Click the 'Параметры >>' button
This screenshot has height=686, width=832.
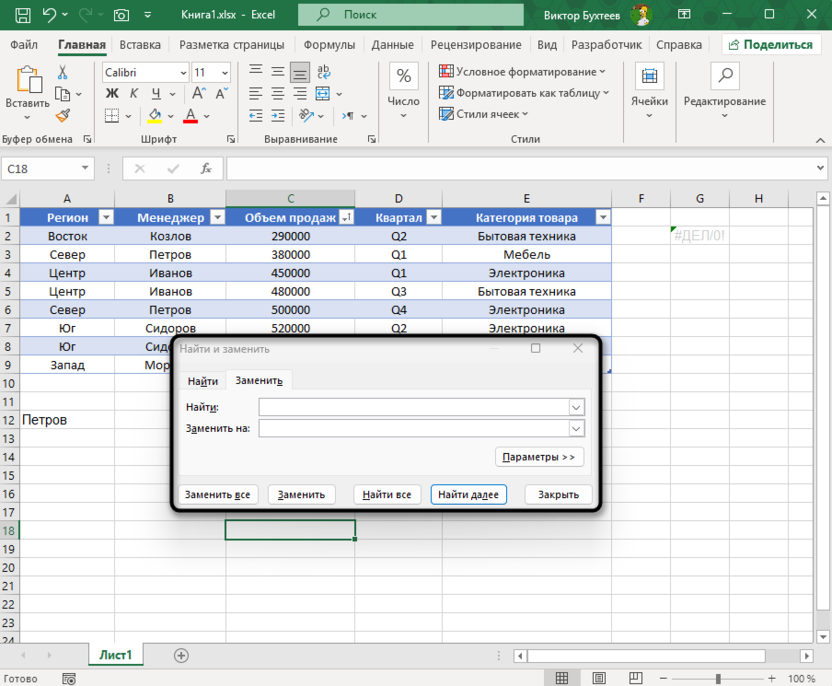tap(539, 457)
